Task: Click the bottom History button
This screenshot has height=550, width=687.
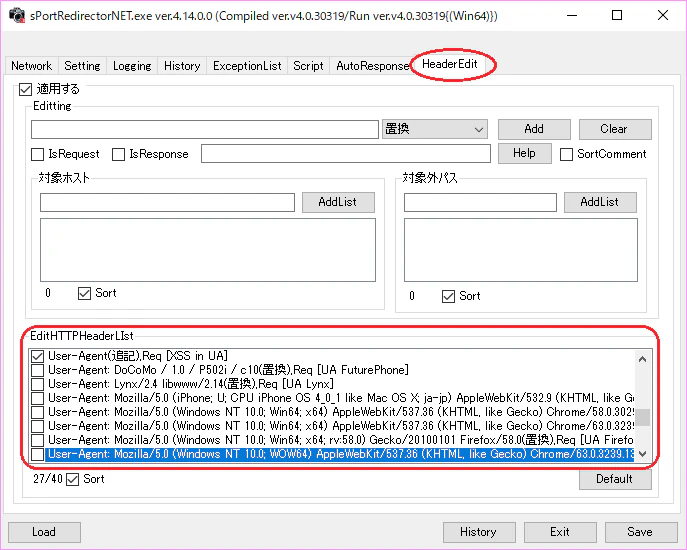Action: [x=479, y=532]
